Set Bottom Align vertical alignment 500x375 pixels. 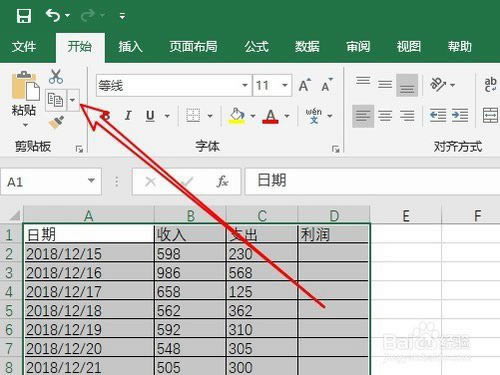(x=407, y=86)
